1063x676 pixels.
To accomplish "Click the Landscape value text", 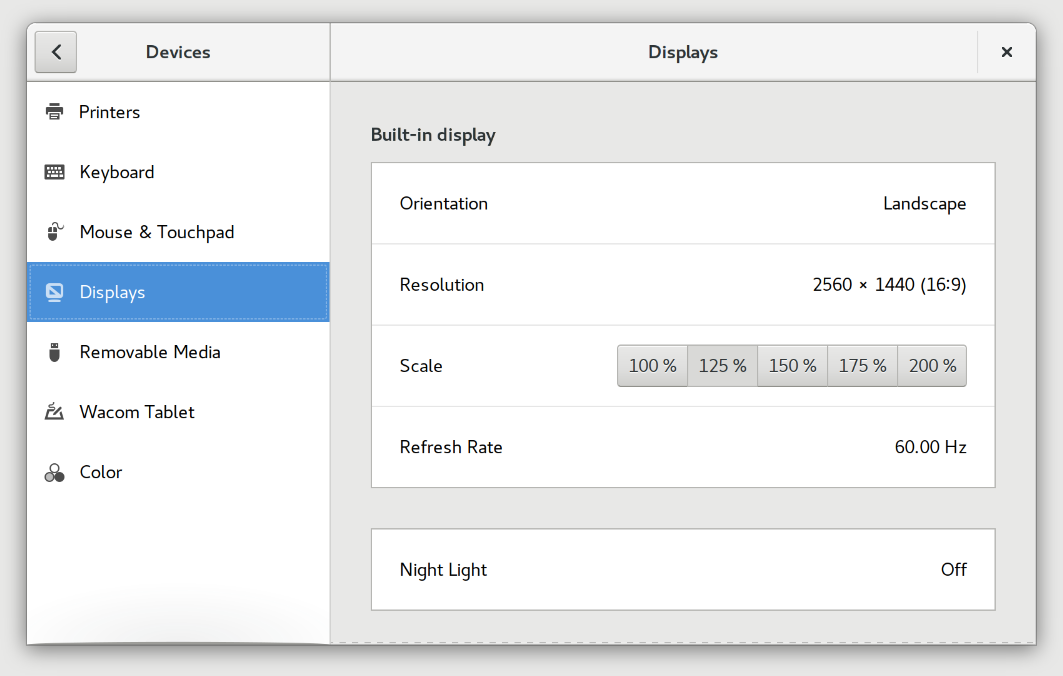I will (924, 203).
